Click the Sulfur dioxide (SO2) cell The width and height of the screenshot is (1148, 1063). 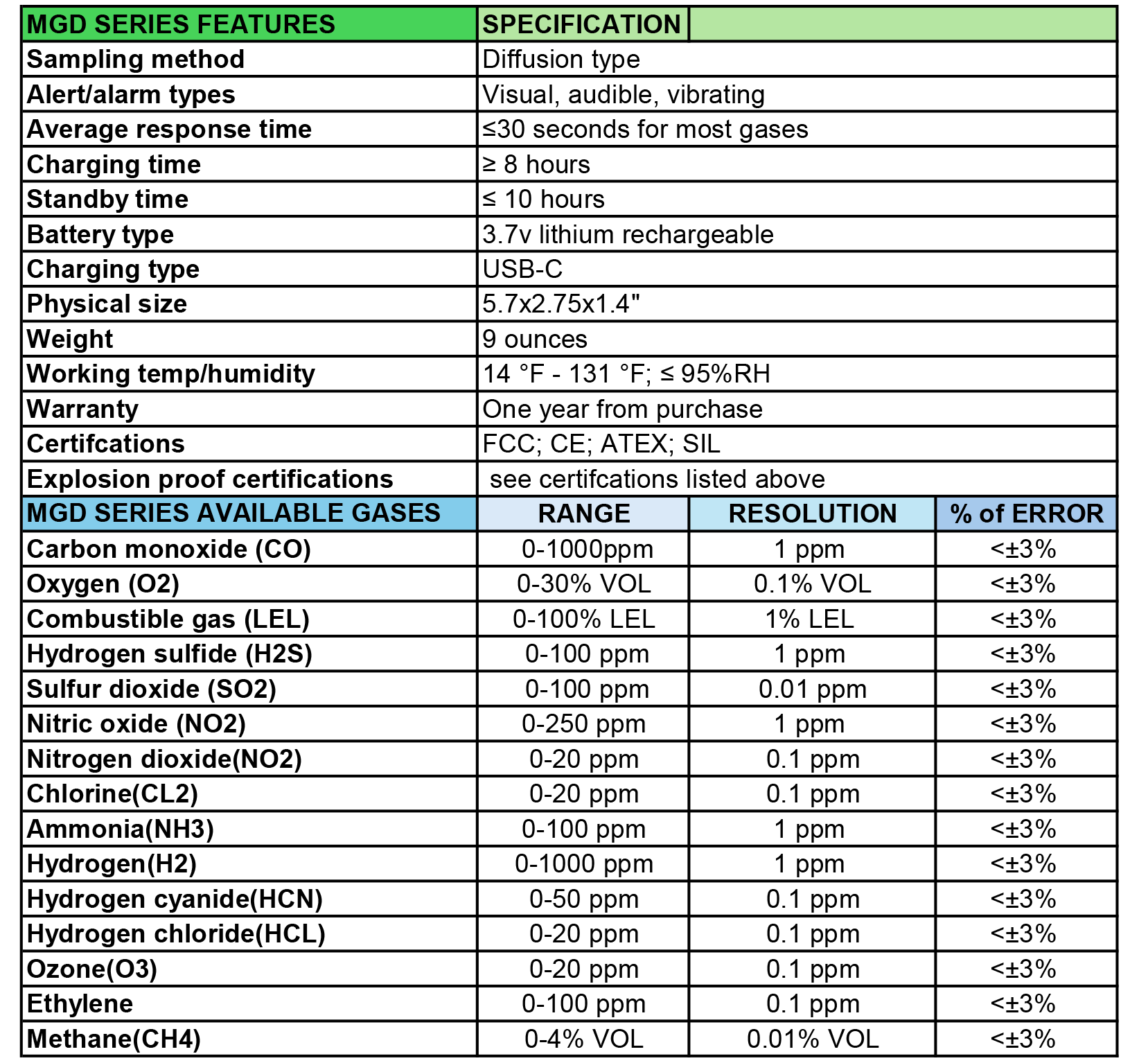(x=249, y=689)
